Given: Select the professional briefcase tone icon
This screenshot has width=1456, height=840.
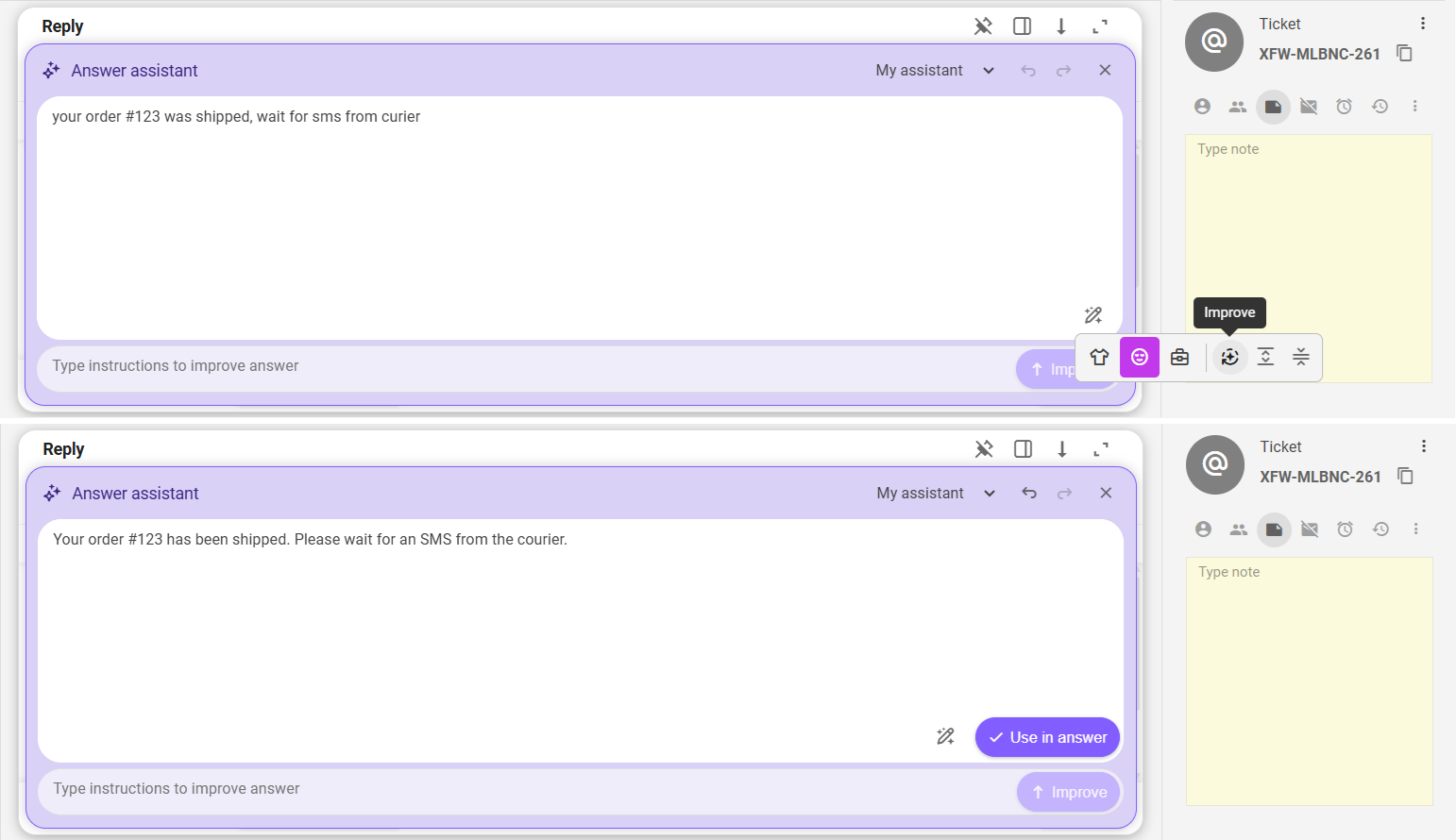Looking at the screenshot, I should click(x=1179, y=357).
